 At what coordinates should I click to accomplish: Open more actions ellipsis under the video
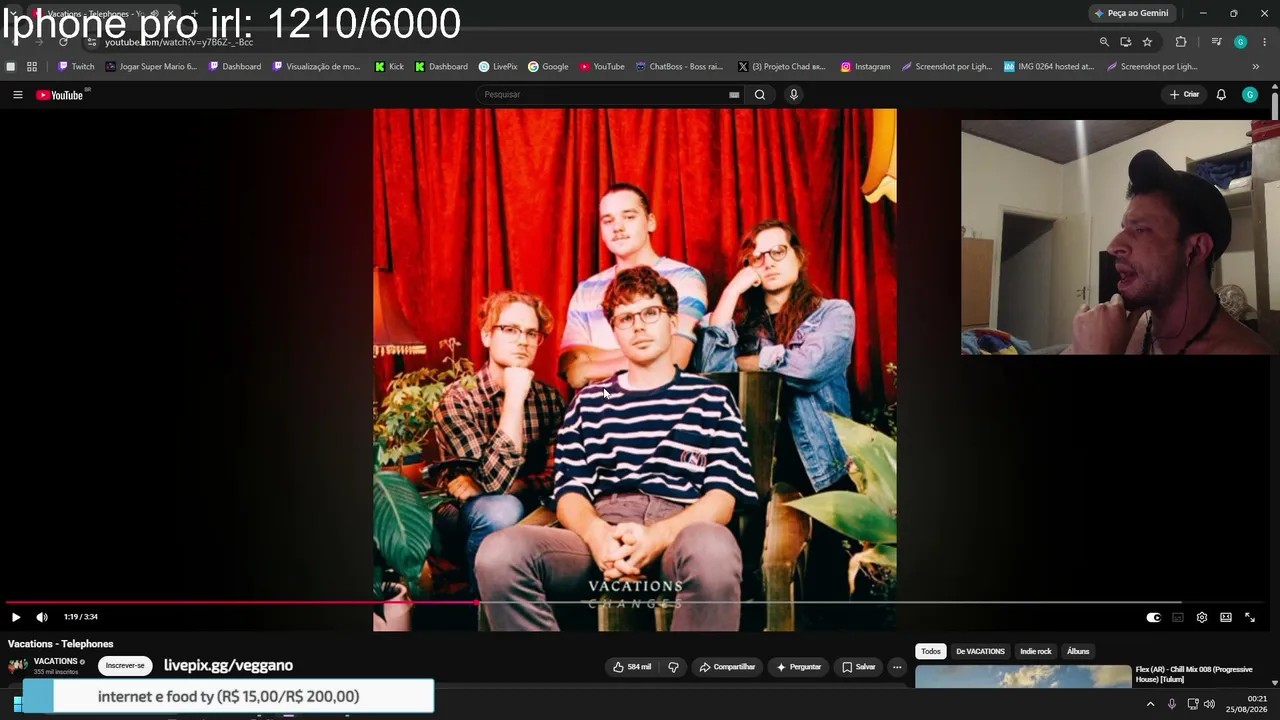[x=897, y=667]
